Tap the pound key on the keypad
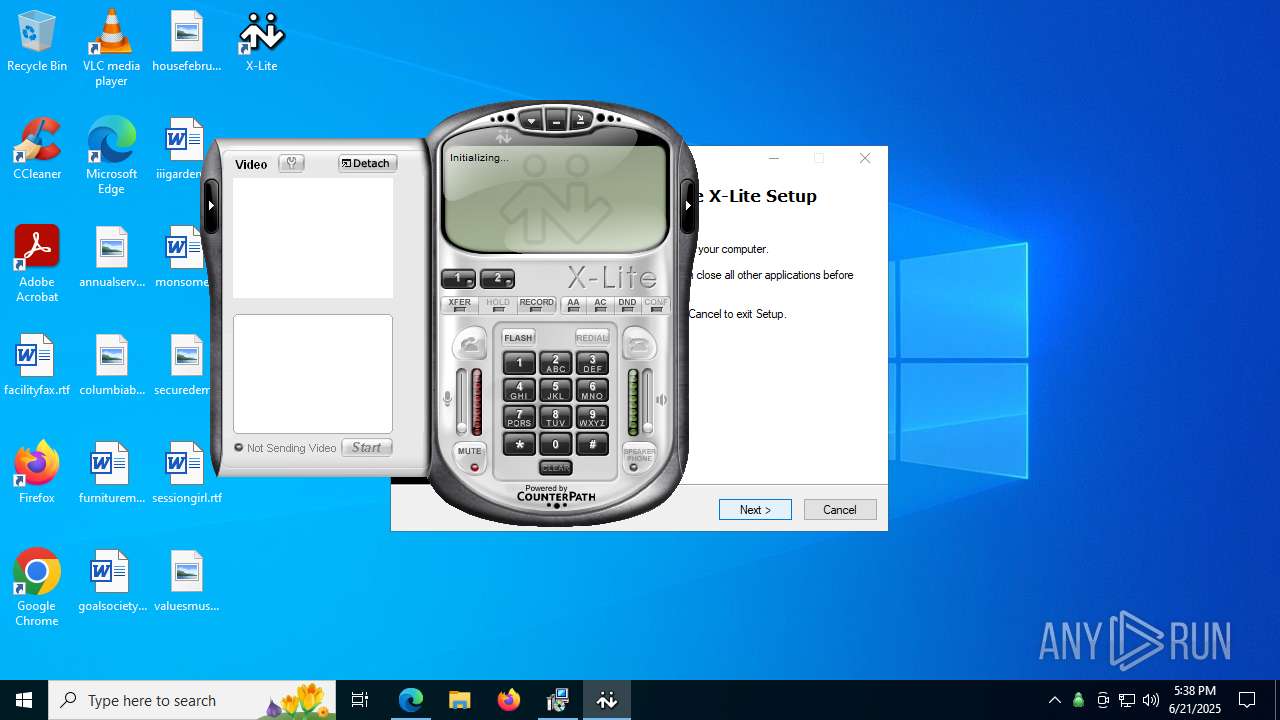The height and width of the screenshot is (720, 1280). [x=592, y=445]
